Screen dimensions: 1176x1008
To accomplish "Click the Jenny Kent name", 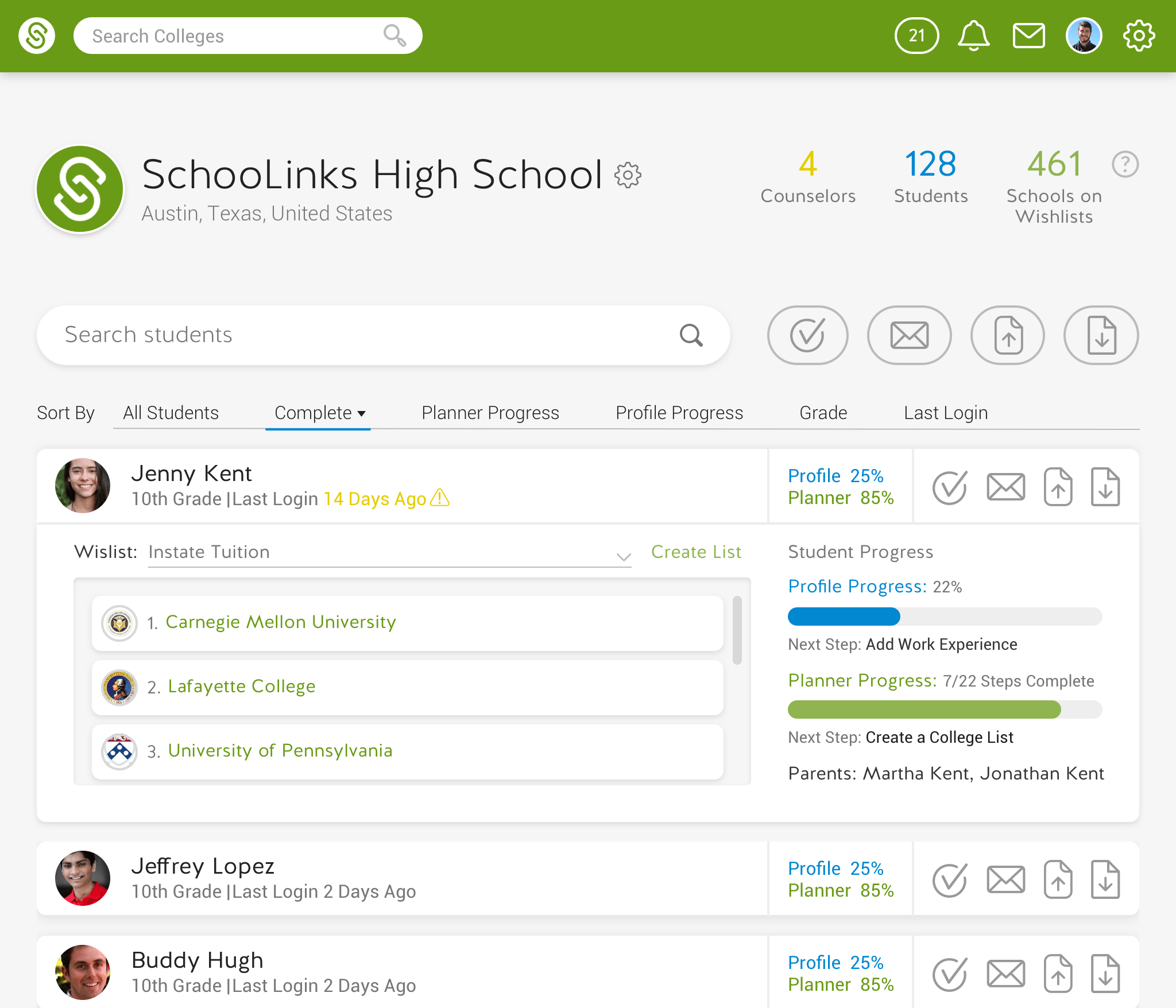I will [x=191, y=474].
